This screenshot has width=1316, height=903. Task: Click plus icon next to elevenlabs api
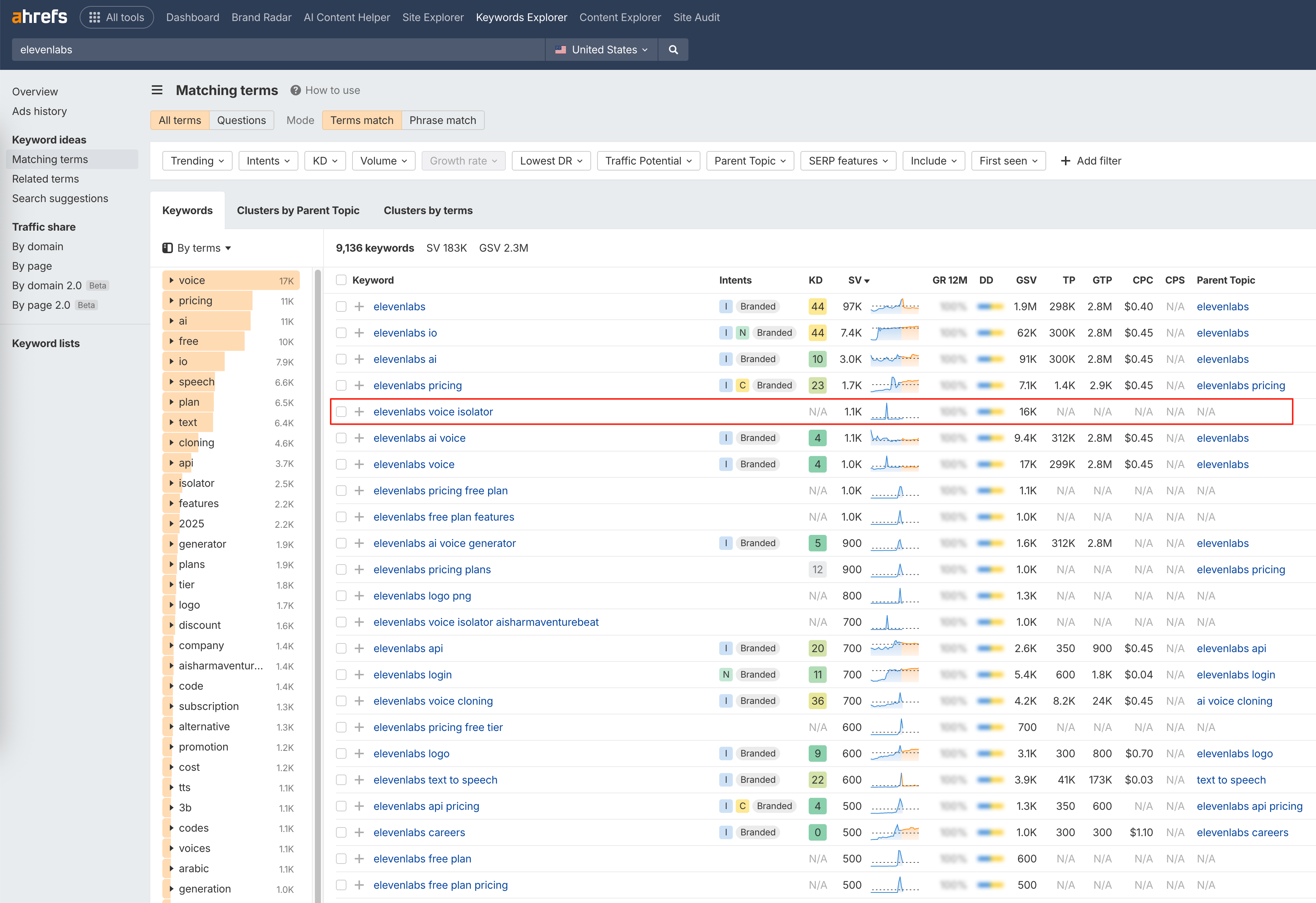click(x=359, y=648)
